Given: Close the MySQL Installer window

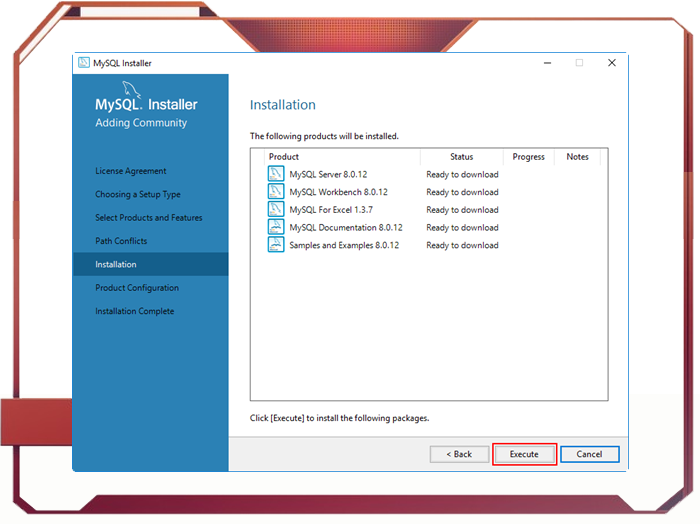Looking at the screenshot, I should [x=611, y=63].
